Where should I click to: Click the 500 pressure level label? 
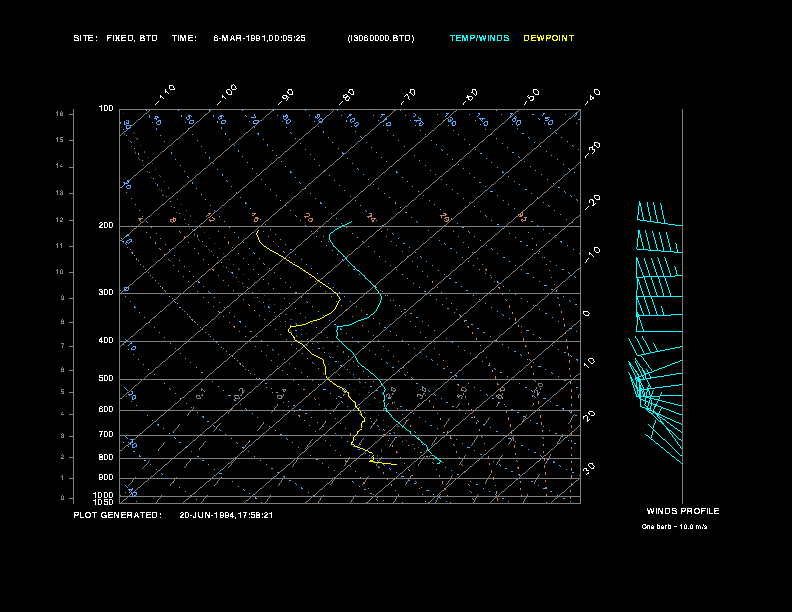(x=106, y=378)
